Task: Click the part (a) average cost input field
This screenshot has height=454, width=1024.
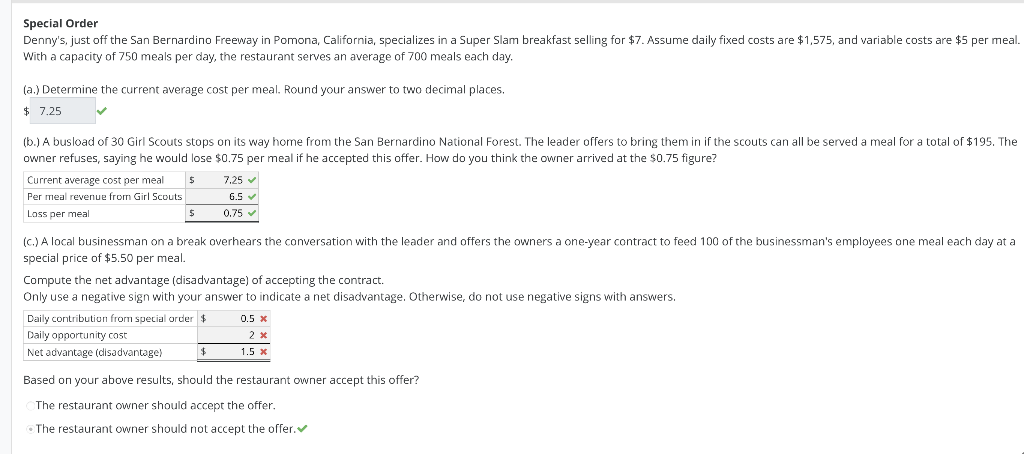Action: click(63, 111)
